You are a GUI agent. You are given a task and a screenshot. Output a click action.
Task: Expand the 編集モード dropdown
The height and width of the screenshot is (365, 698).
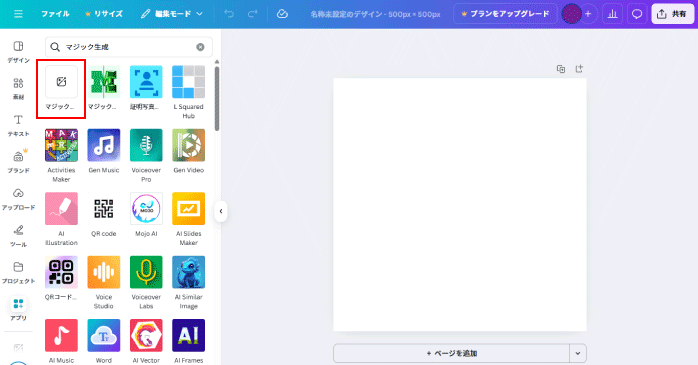coord(172,14)
